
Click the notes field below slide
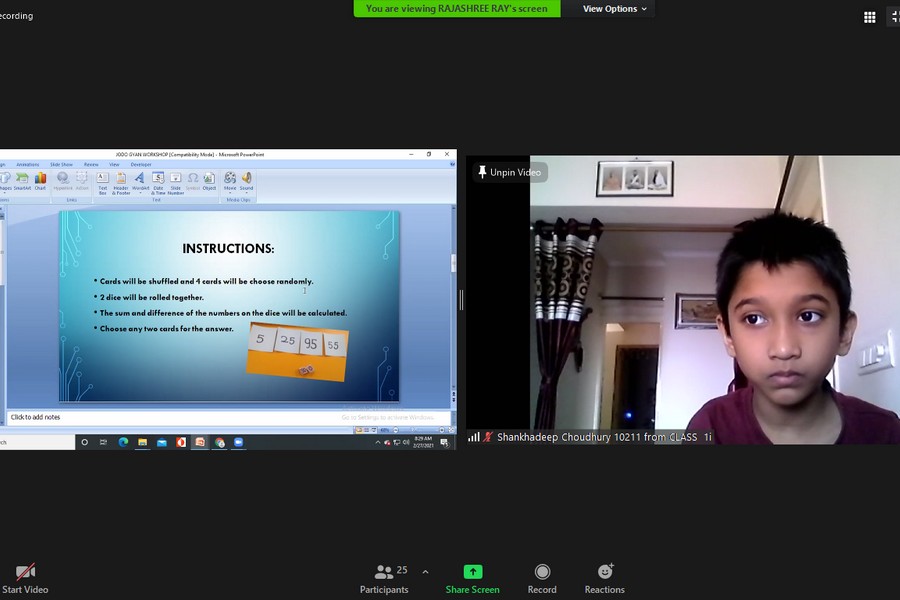click(230, 417)
